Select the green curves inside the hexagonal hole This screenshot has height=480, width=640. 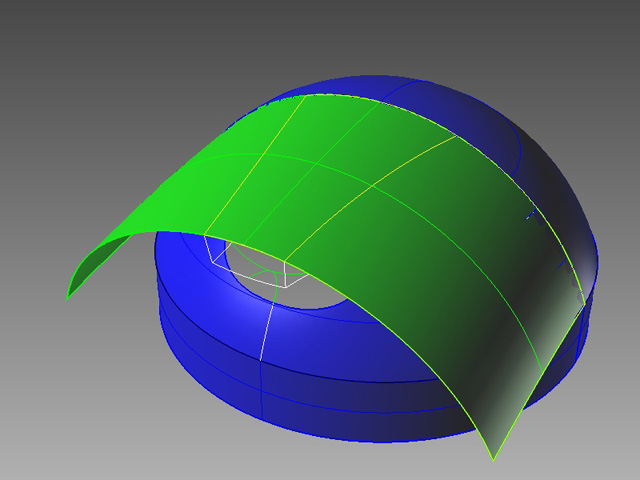[x=262, y=270]
